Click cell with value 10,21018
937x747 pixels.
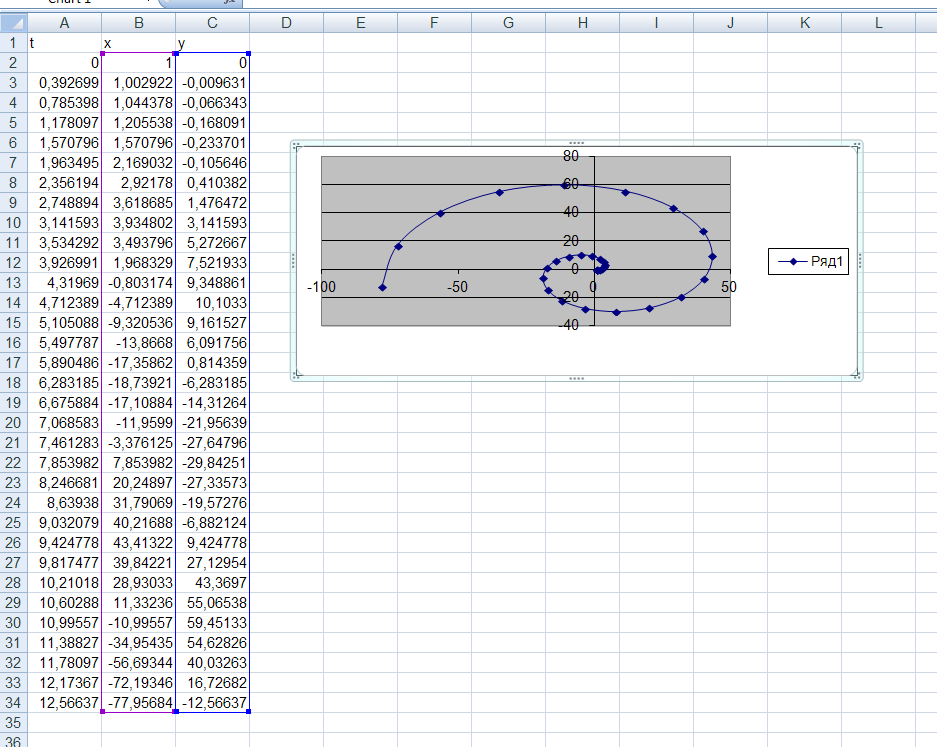click(x=65, y=583)
